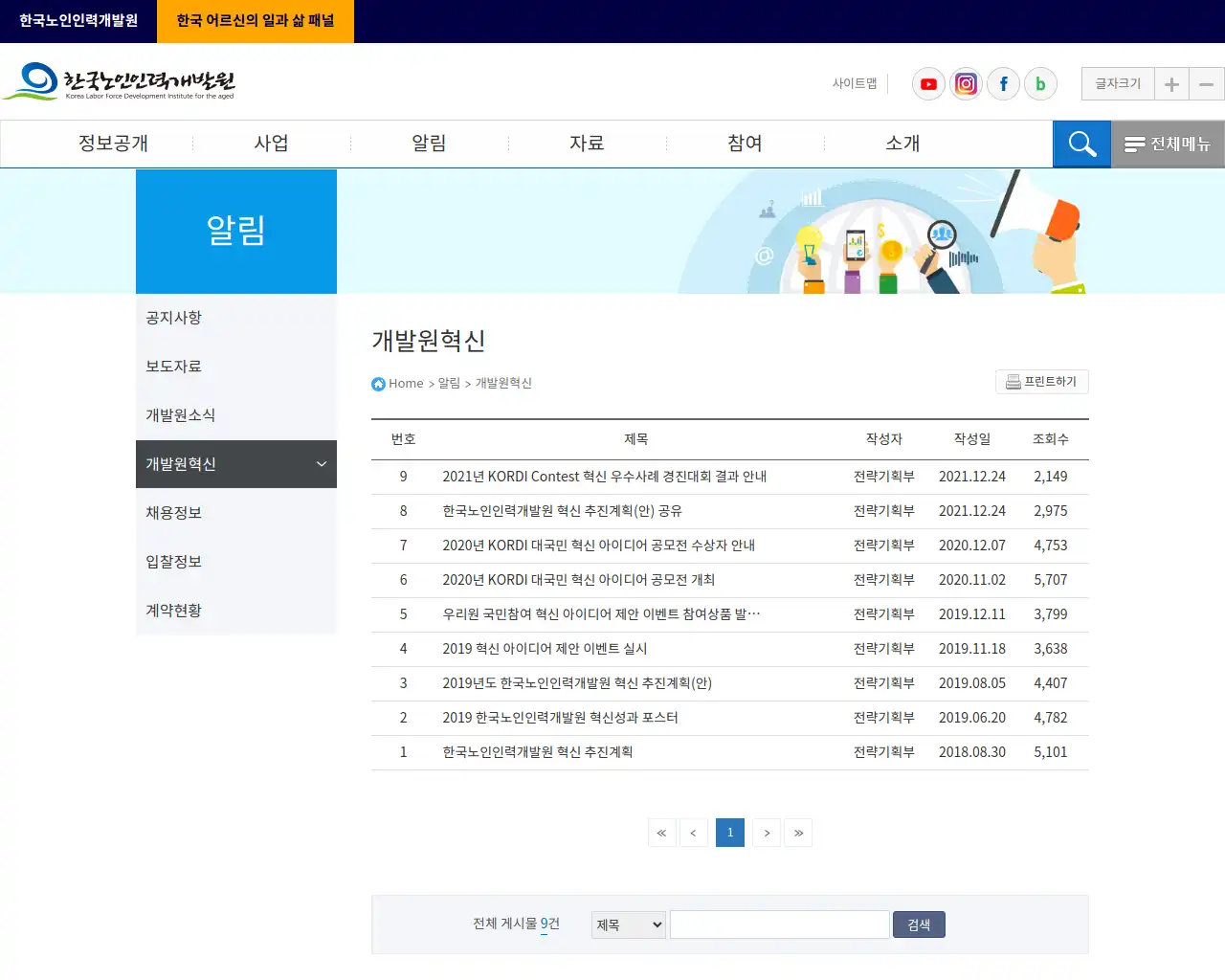Viewport: 1225px width, 980px height.
Task: Open the 사업 main menu
Action: pyautogui.click(x=271, y=144)
